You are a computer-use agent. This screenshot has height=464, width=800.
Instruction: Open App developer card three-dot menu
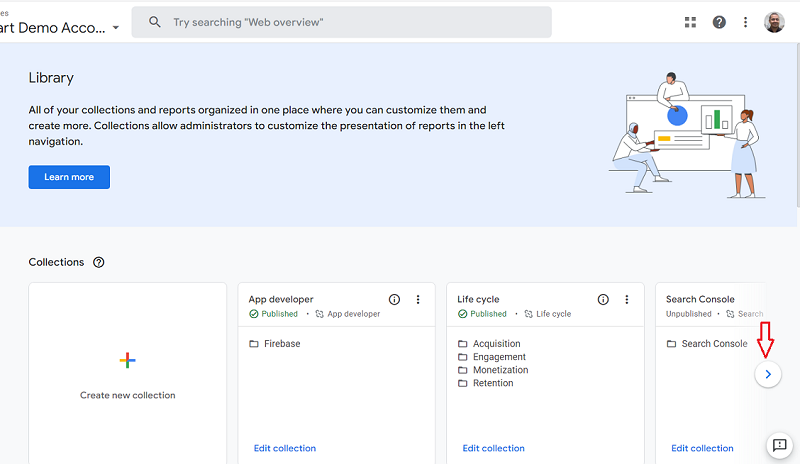418,299
